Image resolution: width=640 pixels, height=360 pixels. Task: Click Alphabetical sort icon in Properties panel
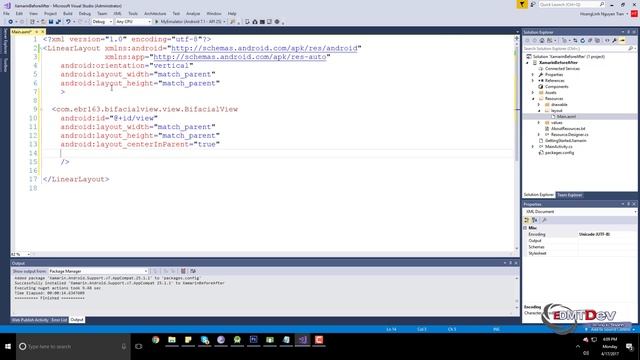535,220
